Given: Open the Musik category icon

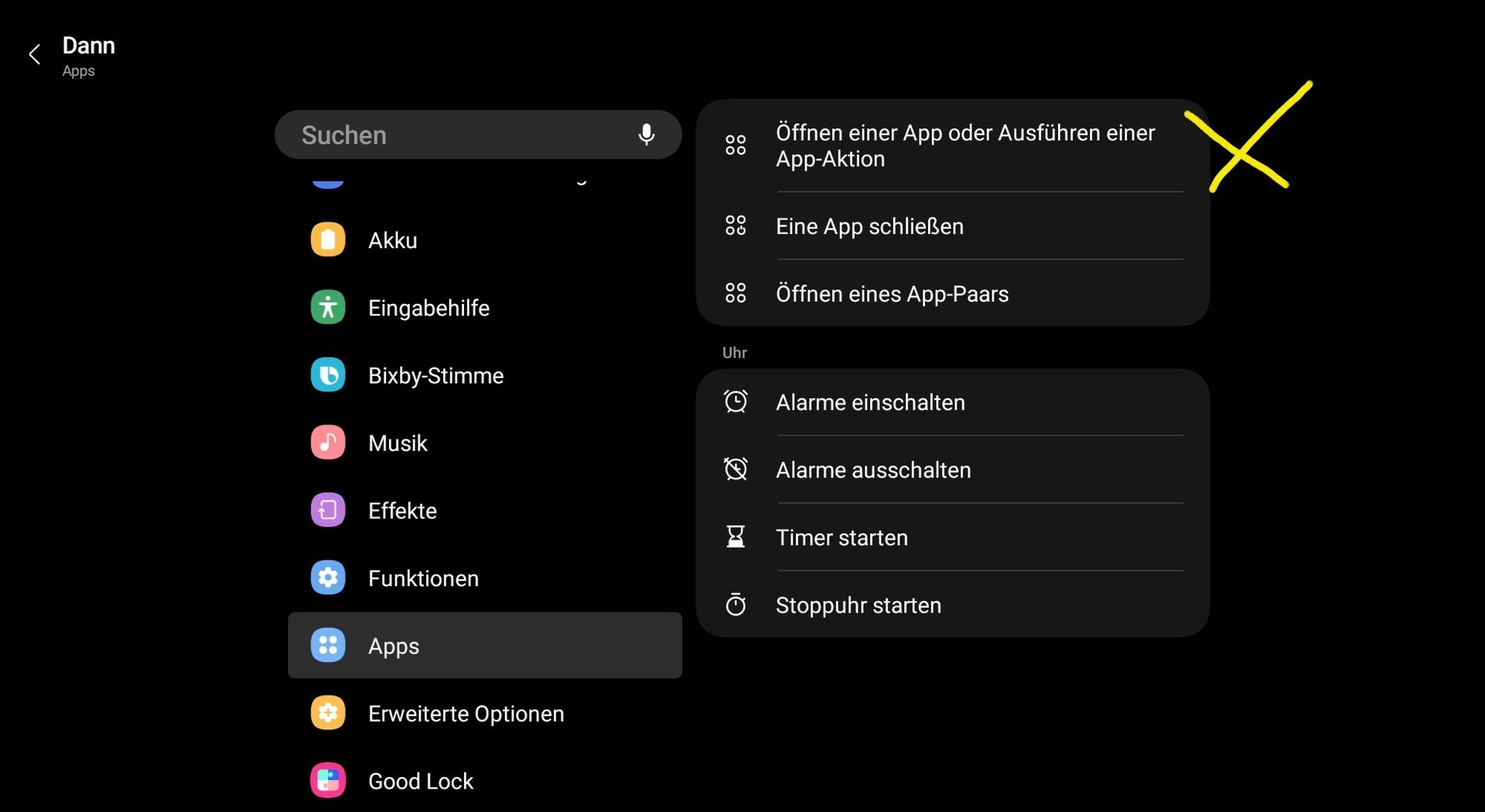Looking at the screenshot, I should click(328, 442).
